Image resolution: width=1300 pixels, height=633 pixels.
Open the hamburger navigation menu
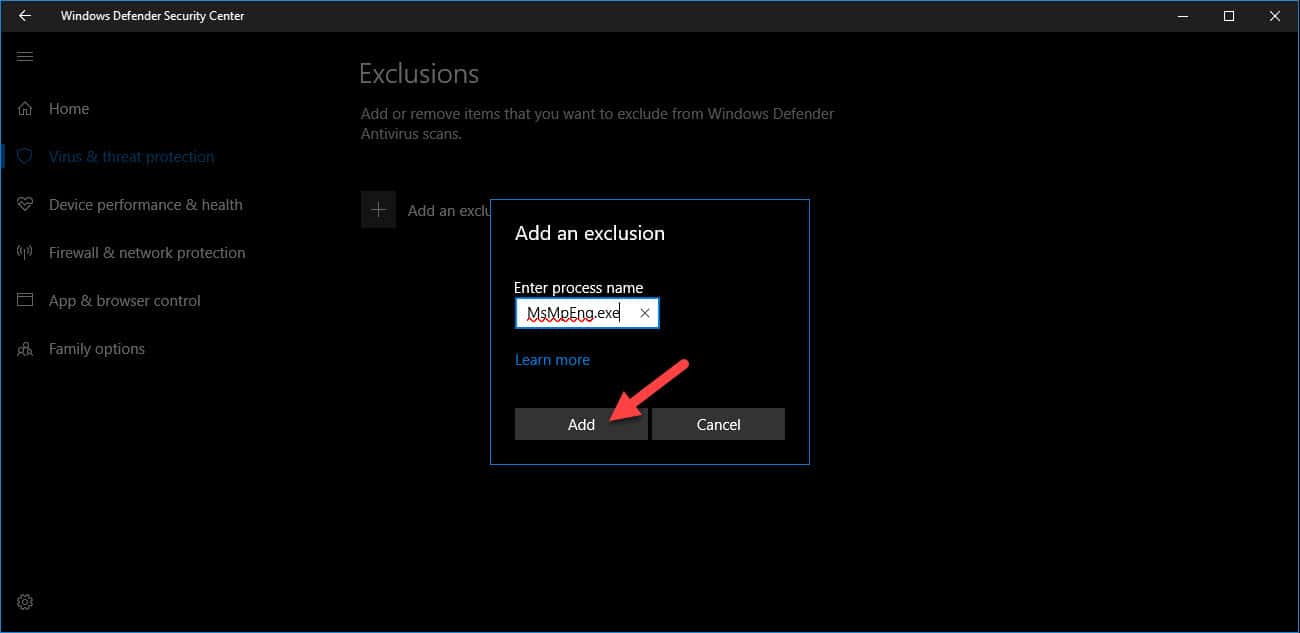(25, 57)
